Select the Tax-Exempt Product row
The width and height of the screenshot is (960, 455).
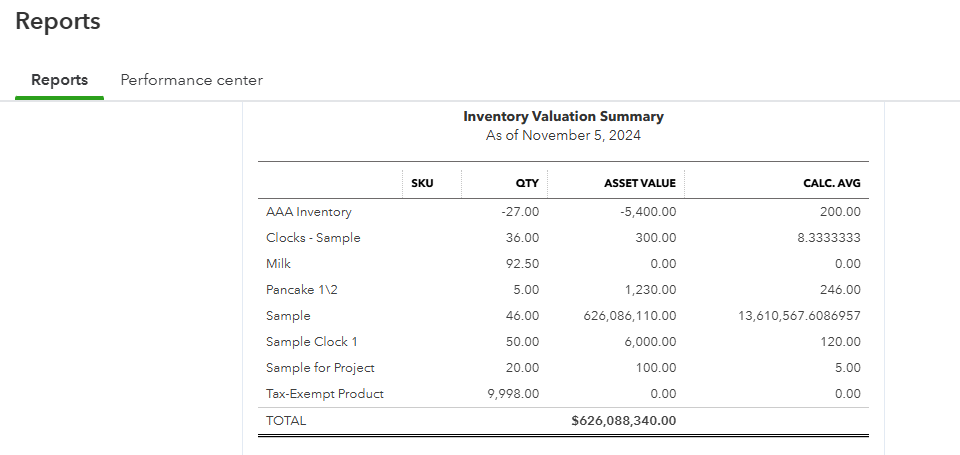coord(325,394)
